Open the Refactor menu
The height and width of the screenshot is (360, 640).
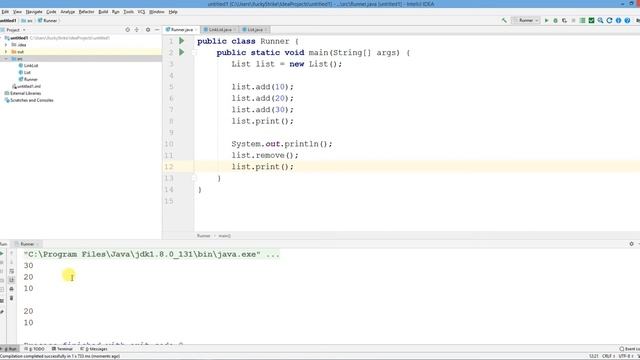point(87,12)
